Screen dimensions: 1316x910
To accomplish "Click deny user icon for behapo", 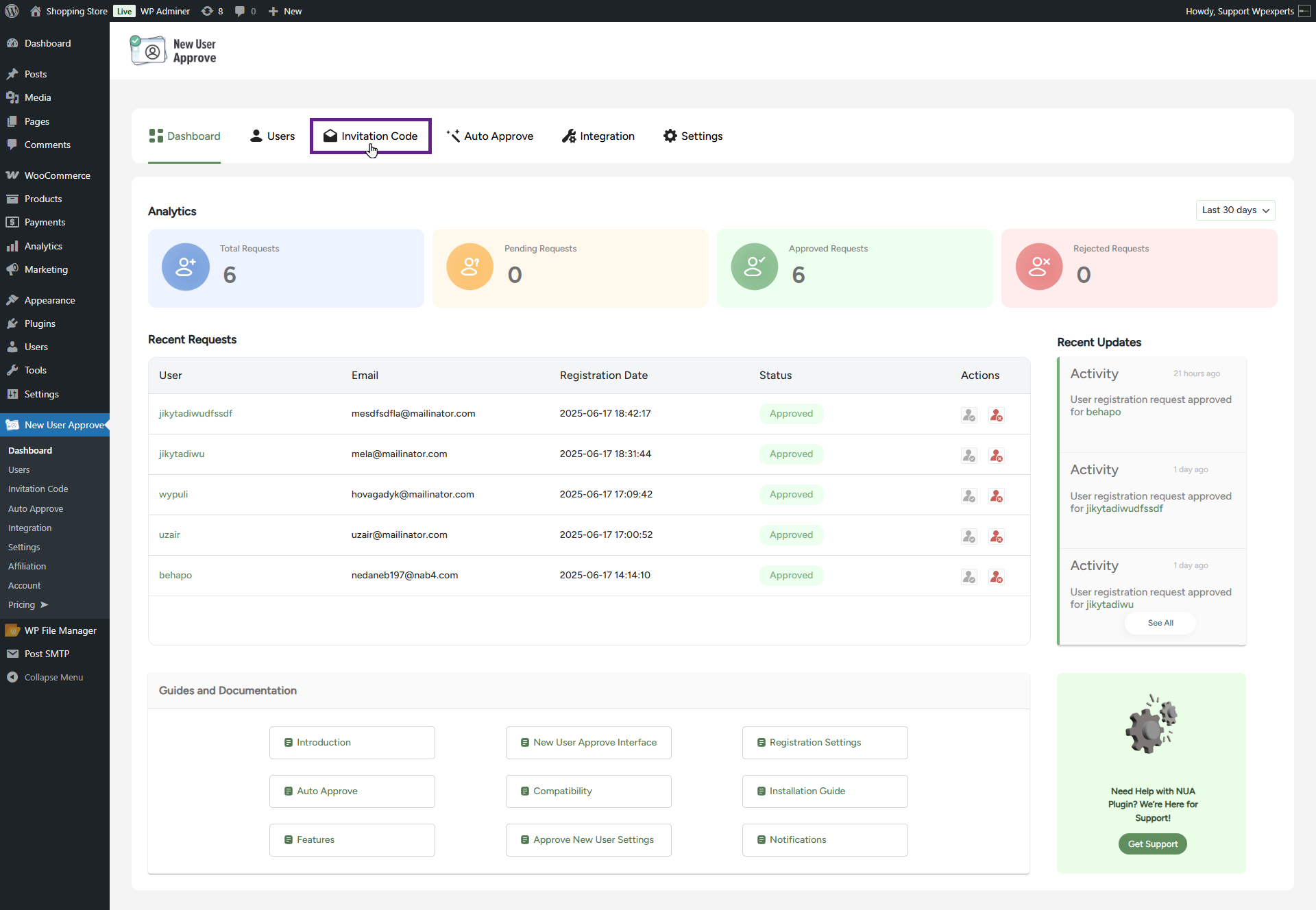I will tap(996, 576).
